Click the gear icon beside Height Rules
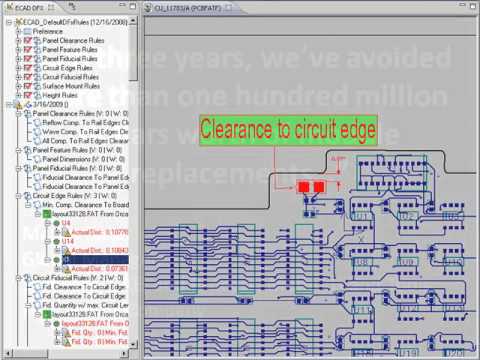The width and height of the screenshot is (480, 360). [x=37, y=95]
